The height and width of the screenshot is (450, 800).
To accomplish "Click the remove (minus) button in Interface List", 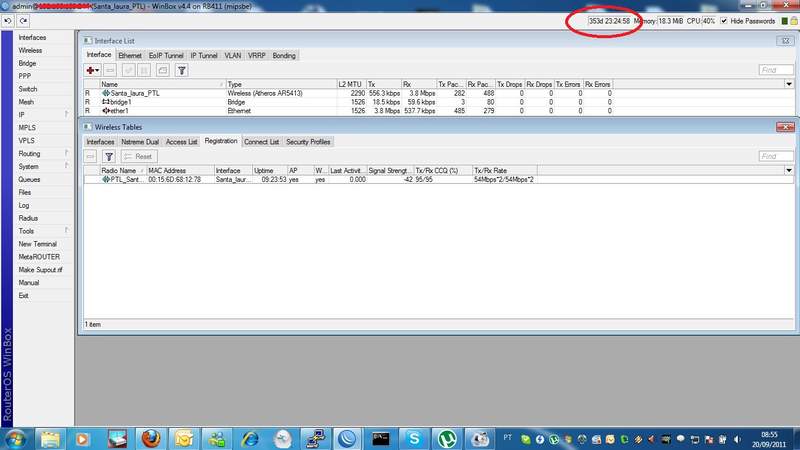I will 110,70.
